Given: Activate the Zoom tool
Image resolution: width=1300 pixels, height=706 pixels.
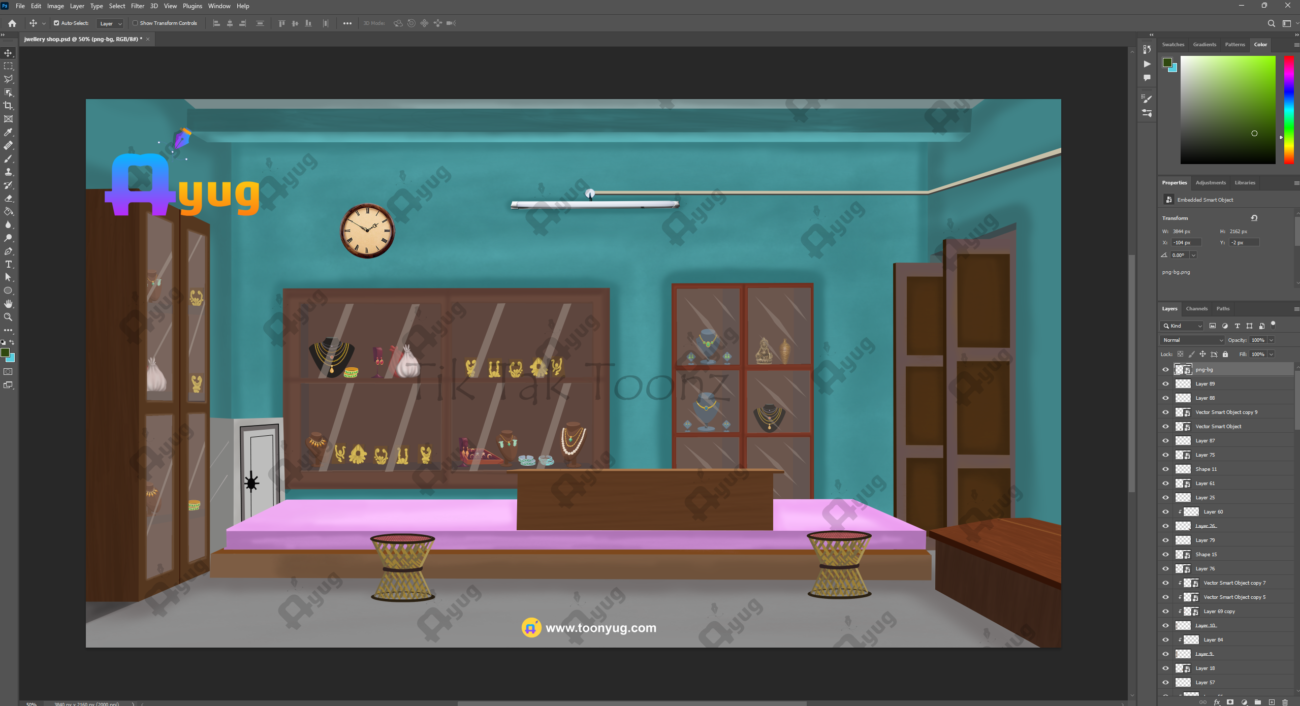Looking at the screenshot, I should [9, 317].
